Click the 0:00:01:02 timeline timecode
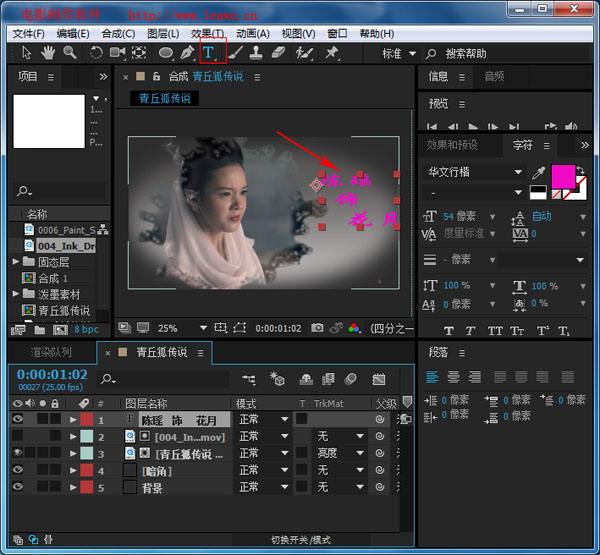 click(x=52, y=375)
